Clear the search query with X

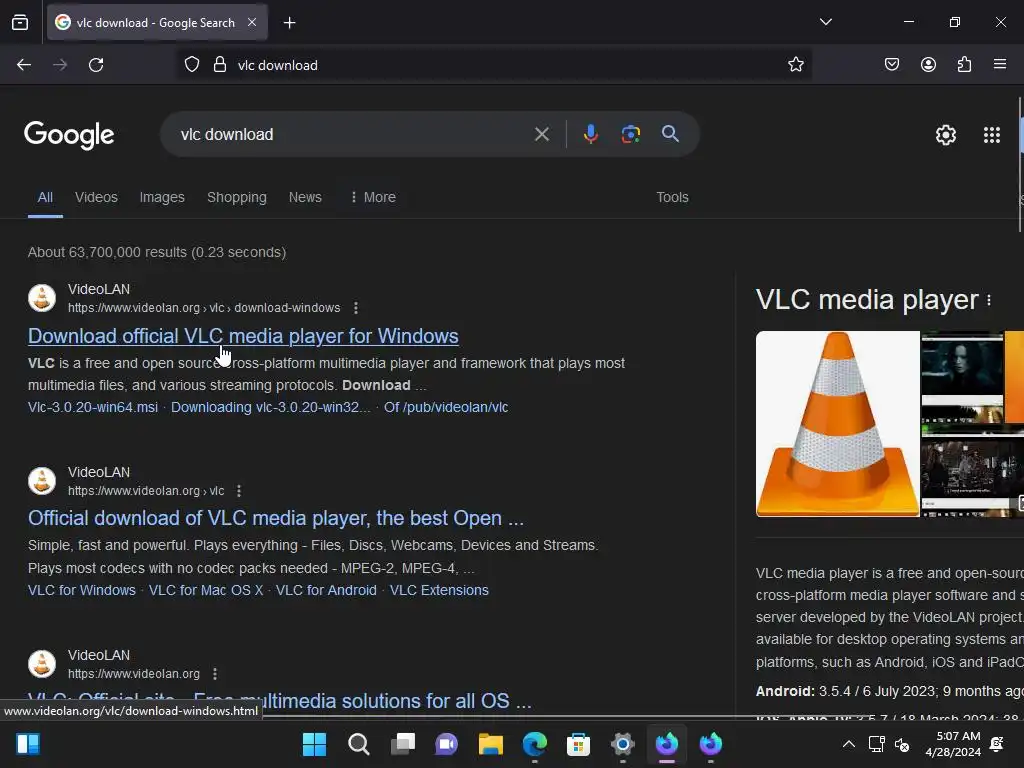[541, 135]
